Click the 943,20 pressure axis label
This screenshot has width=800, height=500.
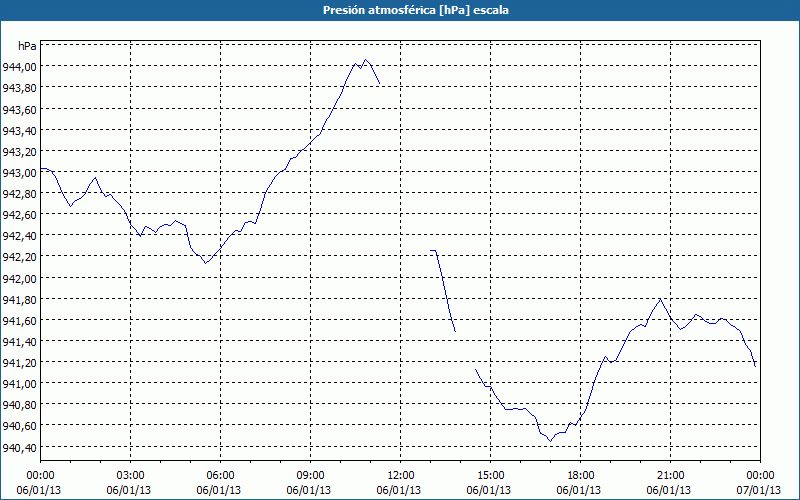click(x=19, y=152)
